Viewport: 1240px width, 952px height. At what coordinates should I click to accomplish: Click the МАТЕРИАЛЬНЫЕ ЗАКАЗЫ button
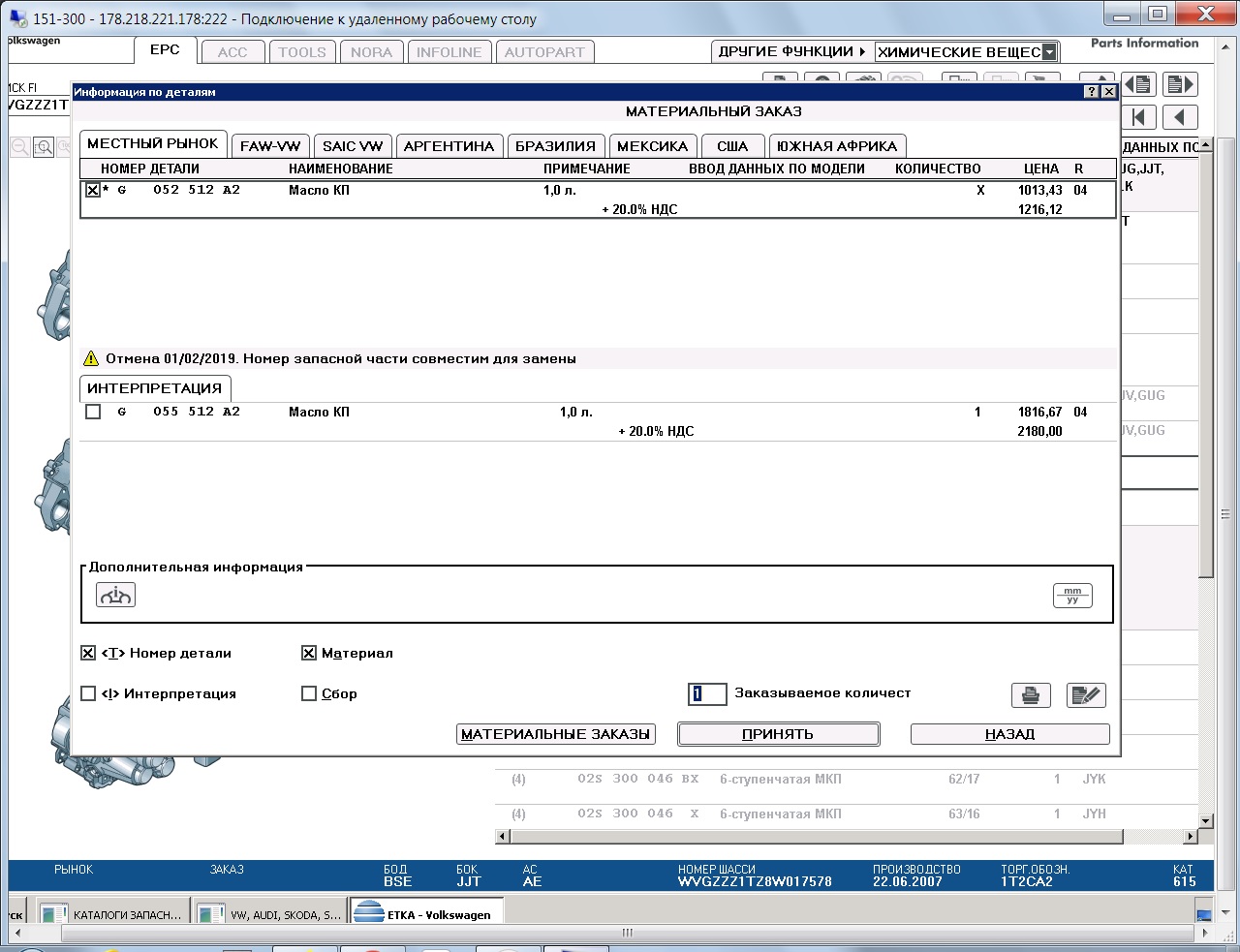pyautogui.click(x=555, y=734)
